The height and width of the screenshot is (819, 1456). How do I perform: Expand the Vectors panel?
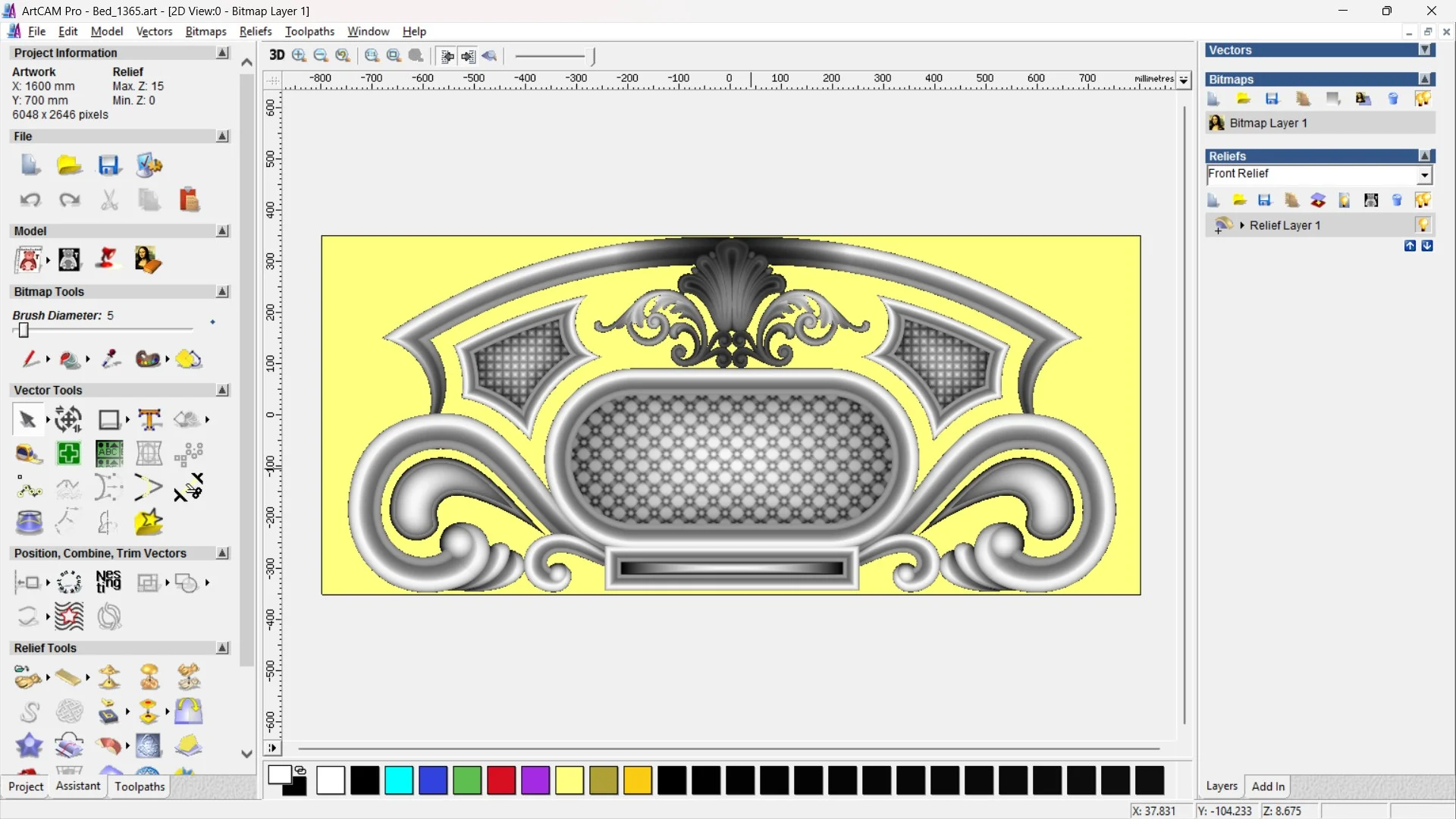1425,50
